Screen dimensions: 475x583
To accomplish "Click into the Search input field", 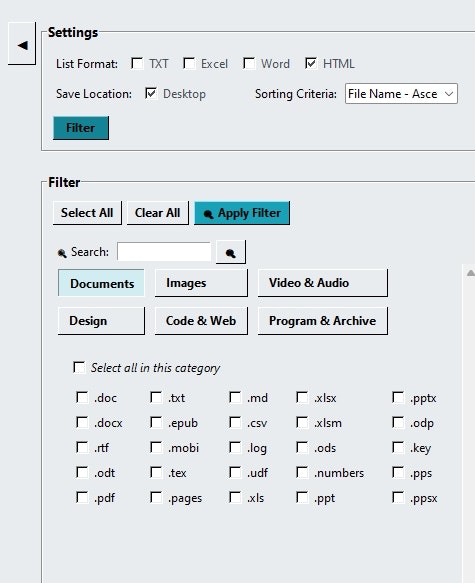I will pos(164,252).
